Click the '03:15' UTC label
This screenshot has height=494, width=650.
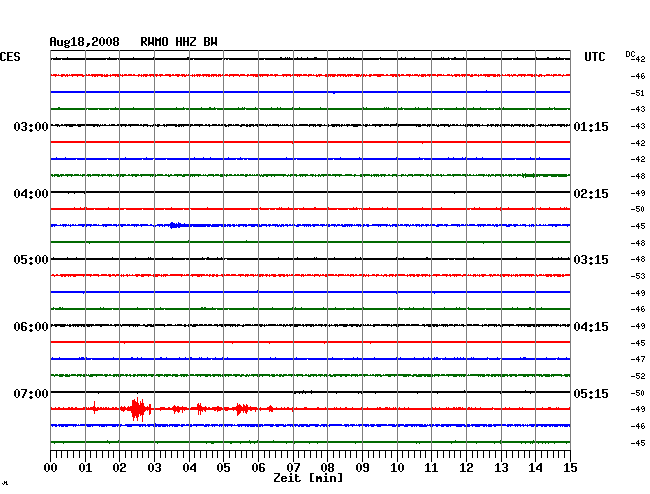[x=591, y=260]
